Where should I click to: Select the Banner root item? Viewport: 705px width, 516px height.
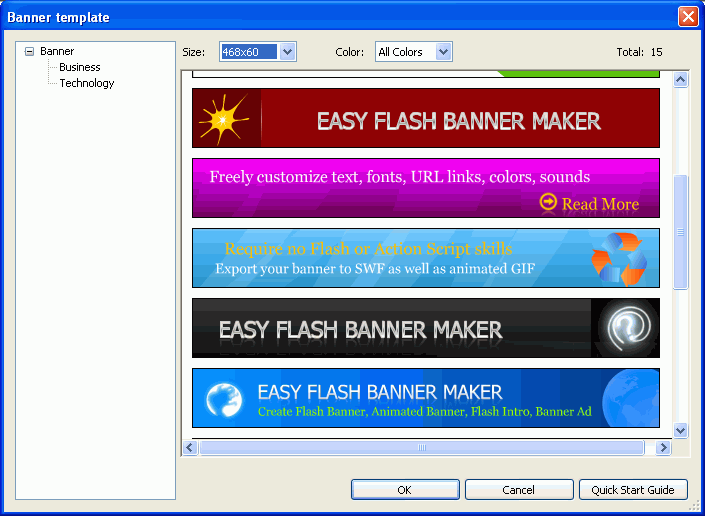57,51
